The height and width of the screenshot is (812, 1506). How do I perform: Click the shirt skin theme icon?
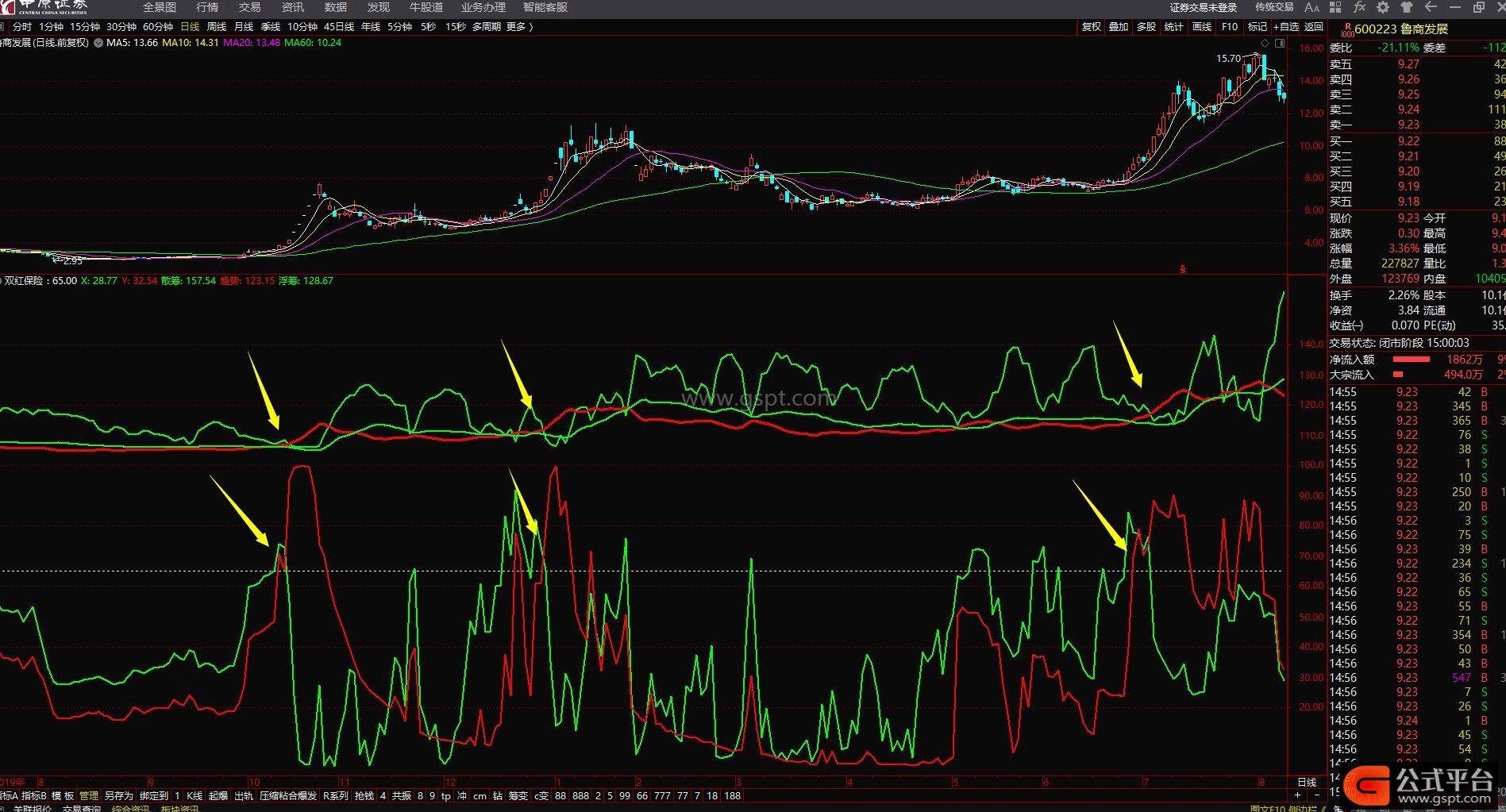click(1407, 7)
